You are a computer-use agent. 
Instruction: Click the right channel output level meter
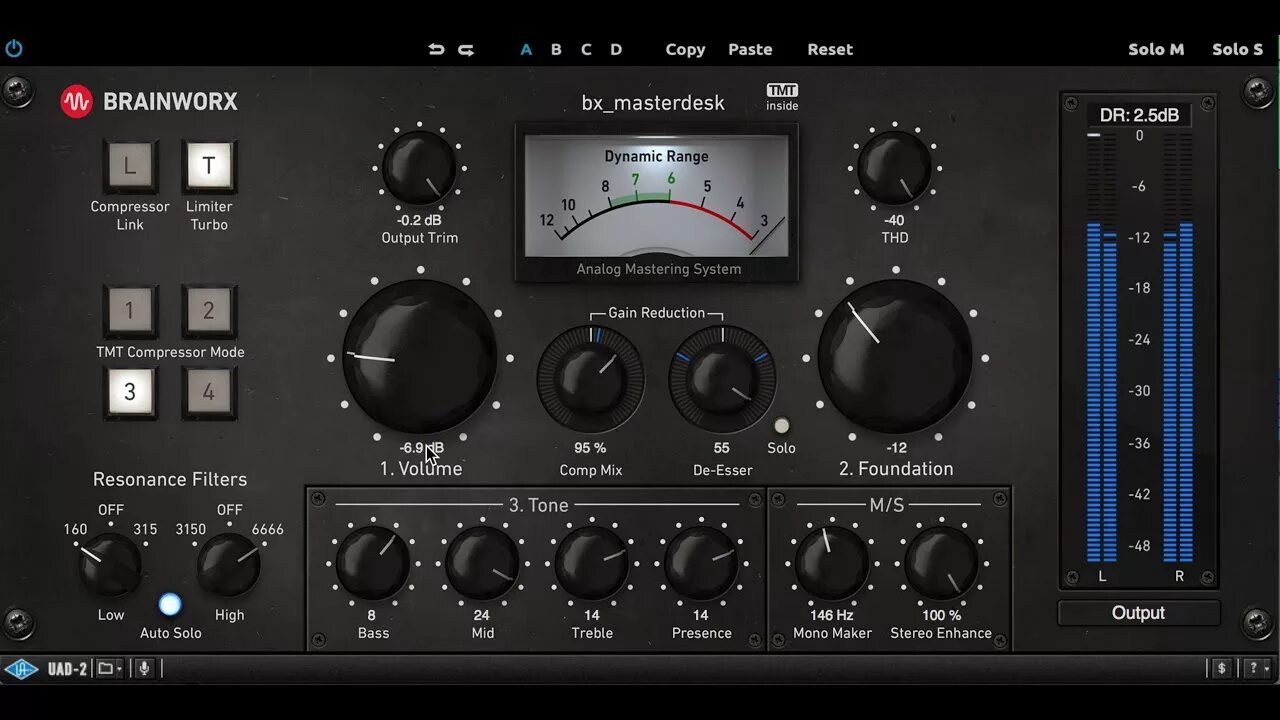click(1178, 347)
